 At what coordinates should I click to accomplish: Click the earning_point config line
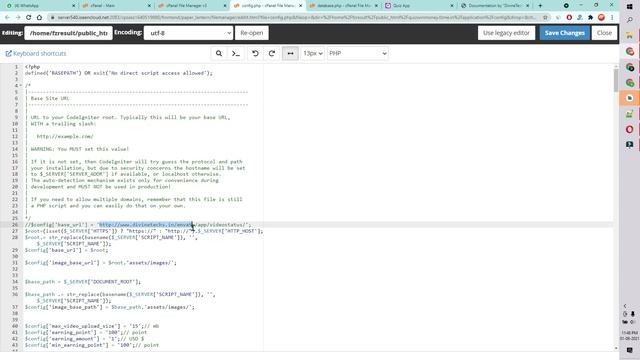click(86, 332)
